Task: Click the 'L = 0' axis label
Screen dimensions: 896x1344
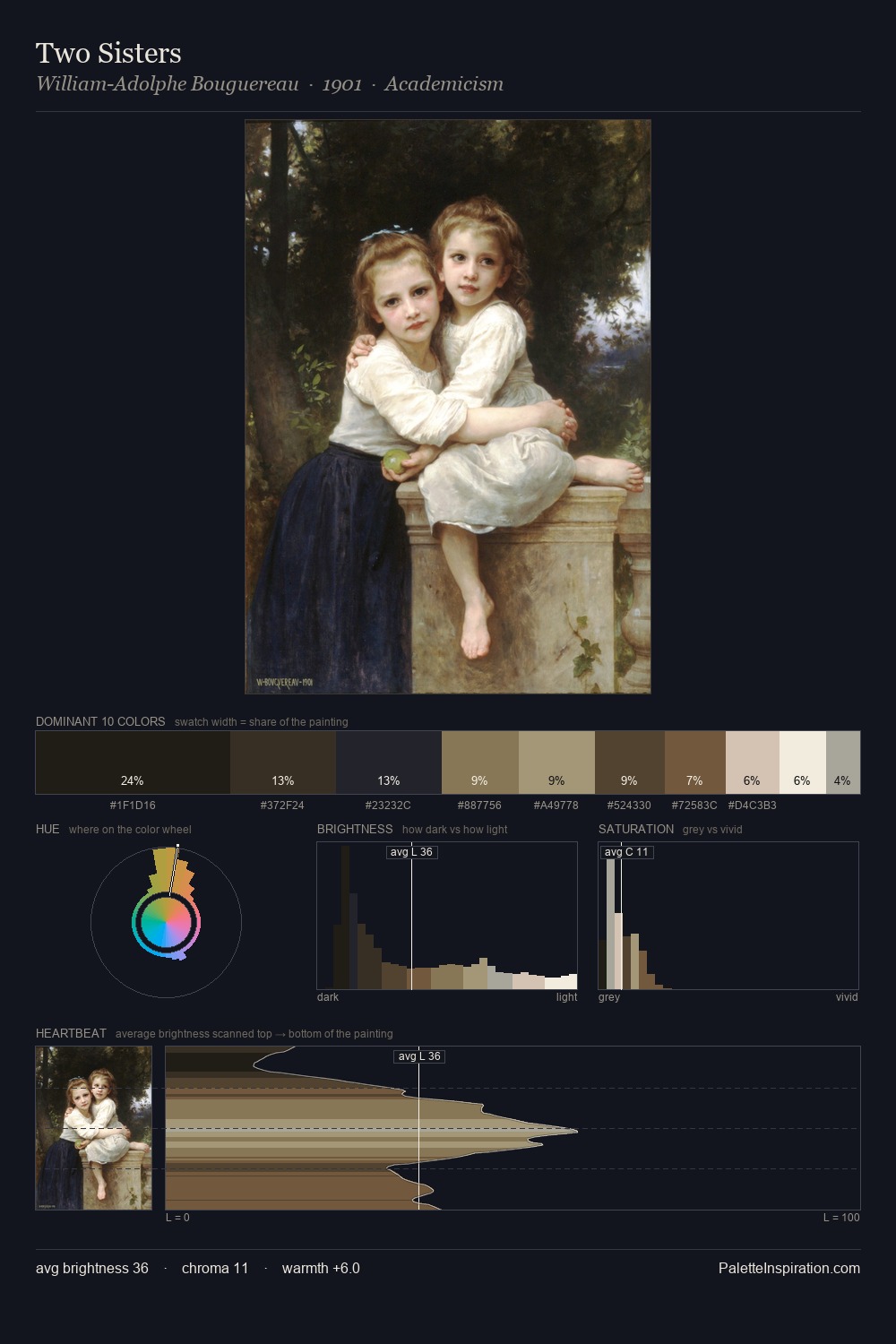Action: 177,1218
